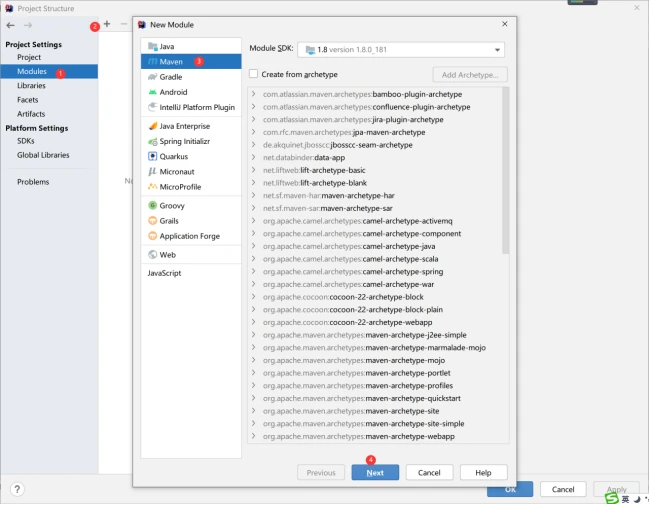Click the archetype list vertical scrollbar
Screen dimensions: 650x505
(x=505, y=170)
